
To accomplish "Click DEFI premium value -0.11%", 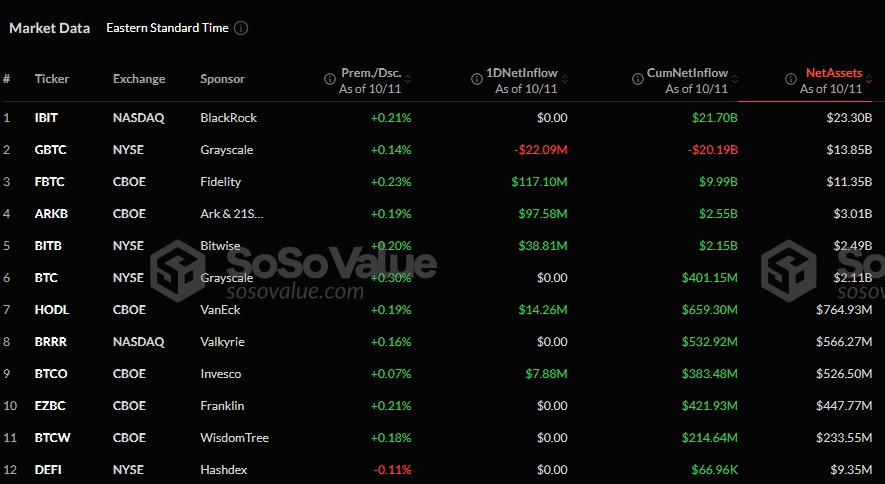I will tap(392, 470).
